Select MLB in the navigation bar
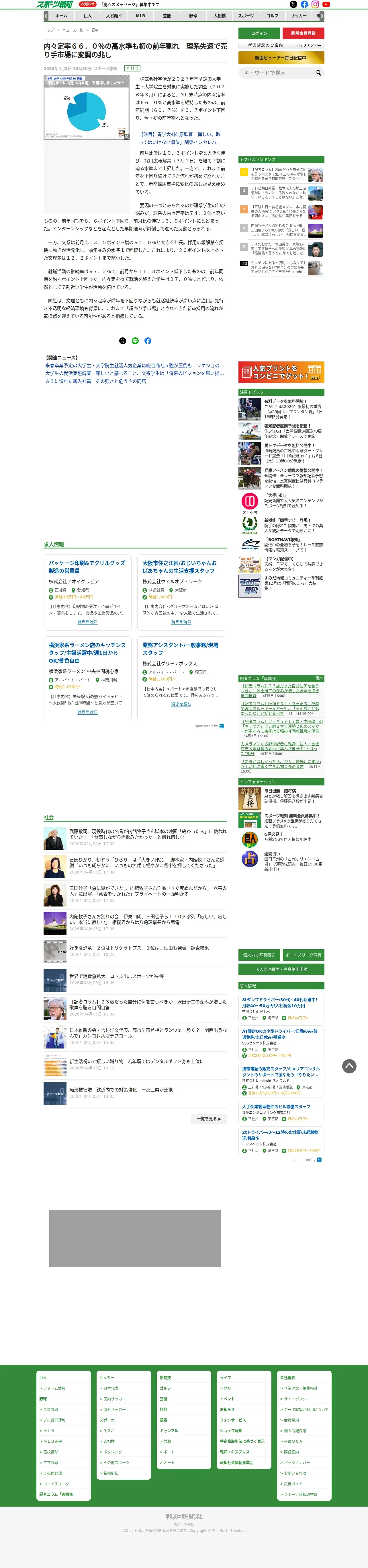Image resolution: width=368 pixels, height=1568 pixels. 140,16
